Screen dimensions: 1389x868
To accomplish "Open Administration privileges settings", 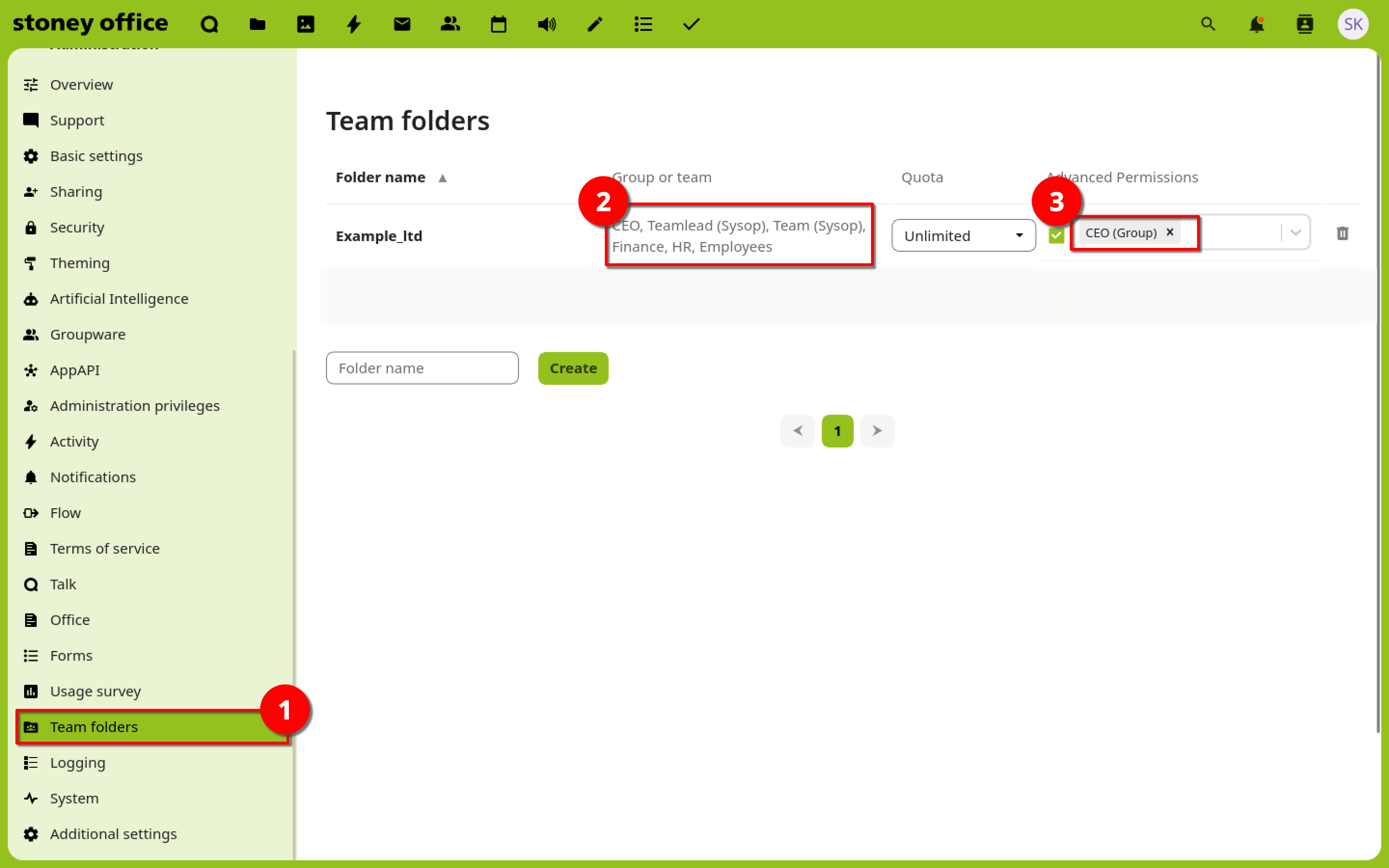I will click(134, 406).
